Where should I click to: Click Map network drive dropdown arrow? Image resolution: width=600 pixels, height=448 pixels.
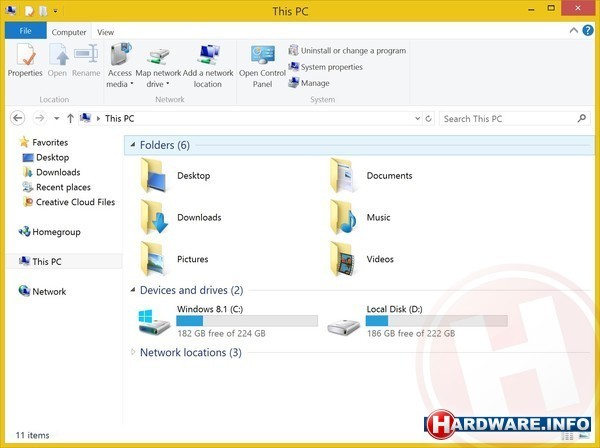(168, 84)
